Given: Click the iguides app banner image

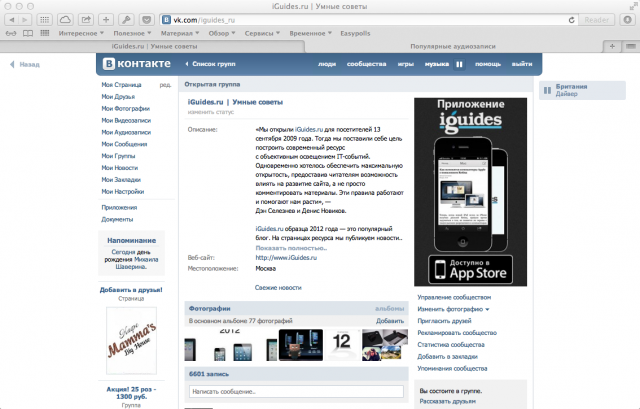Looking at the screenshot, I should coord(470,192).
